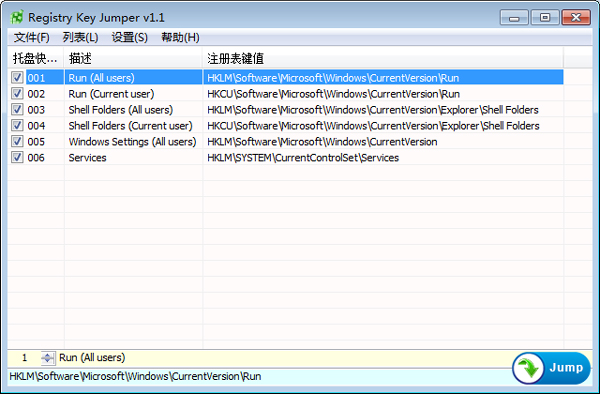Click HKCU ...CurrentVersion\Run key value
The image size is (600, 394).
coord(333,94)
